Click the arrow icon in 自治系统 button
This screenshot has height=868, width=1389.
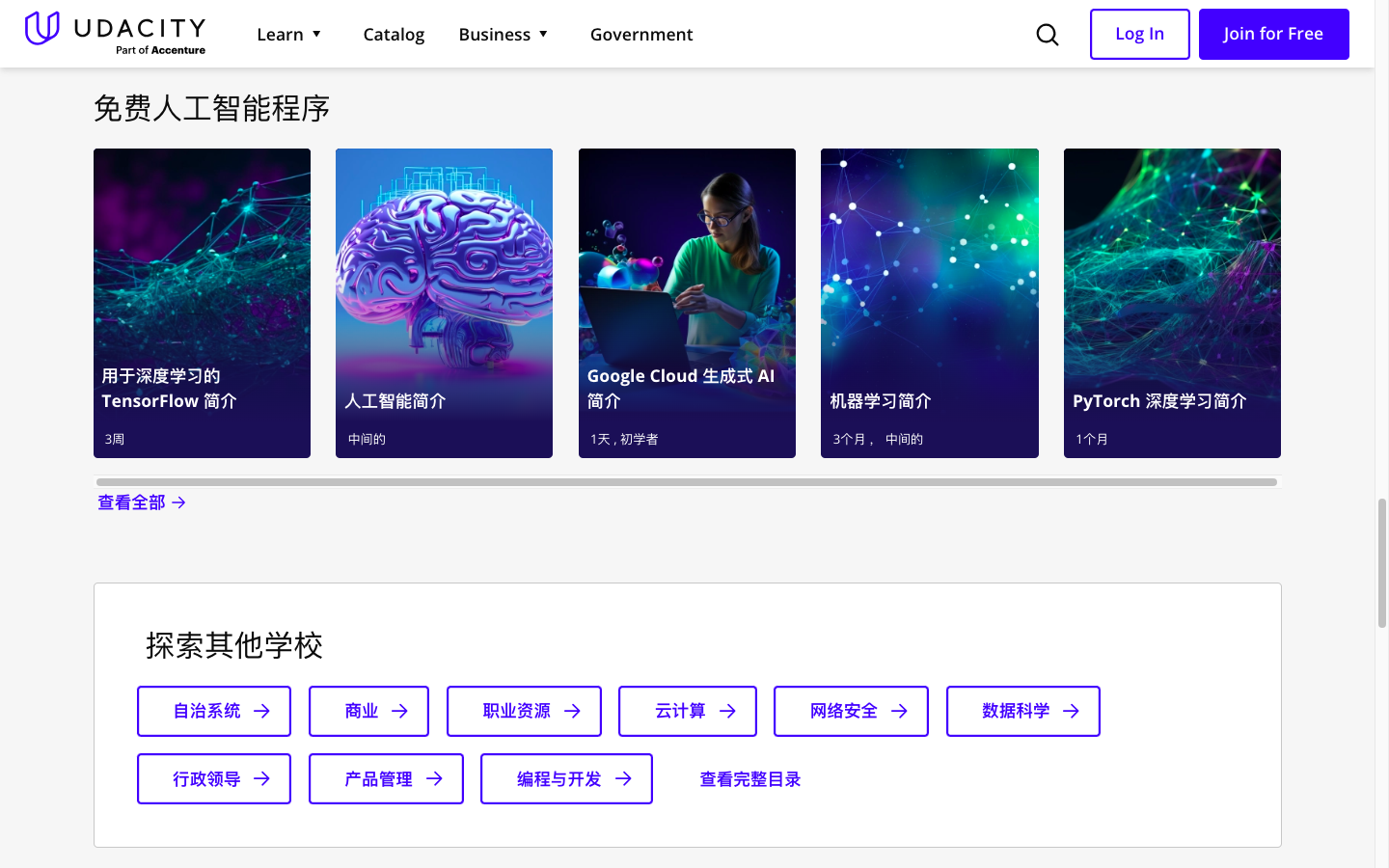tap(261, 711)
